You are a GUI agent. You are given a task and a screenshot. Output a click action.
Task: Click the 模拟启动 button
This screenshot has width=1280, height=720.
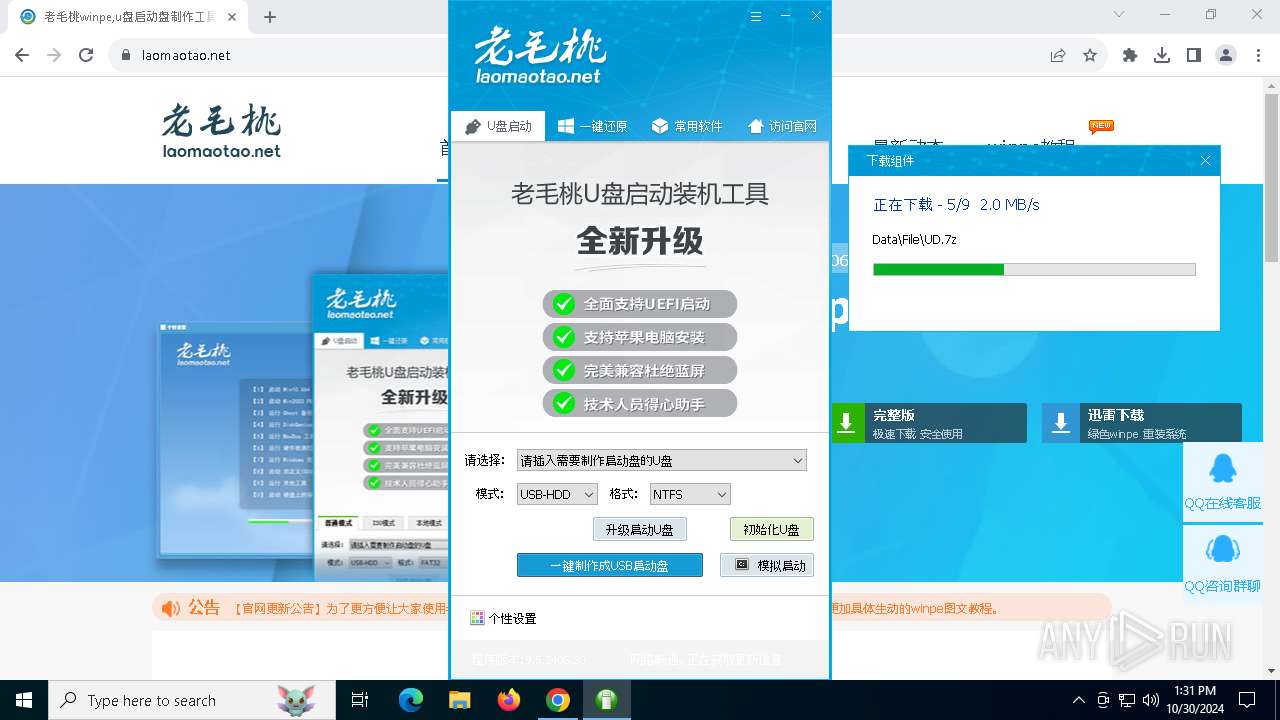[767, 565]
